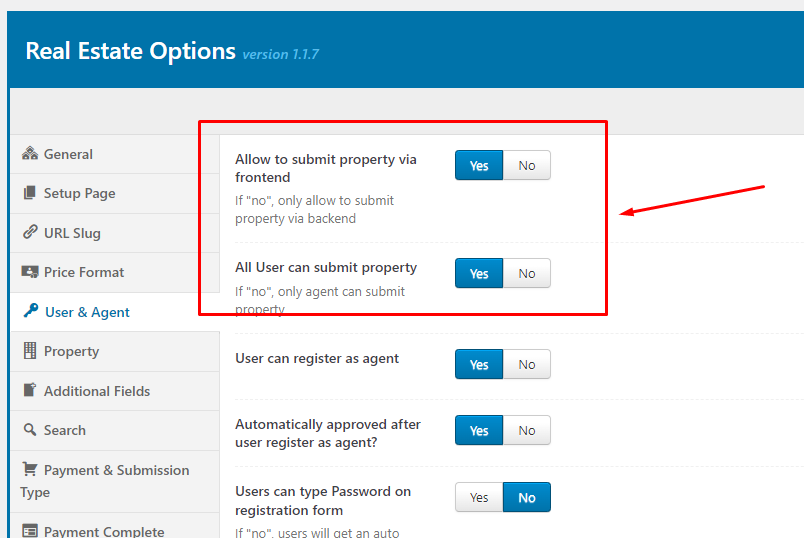Turn off automatic agent approval

527,431
